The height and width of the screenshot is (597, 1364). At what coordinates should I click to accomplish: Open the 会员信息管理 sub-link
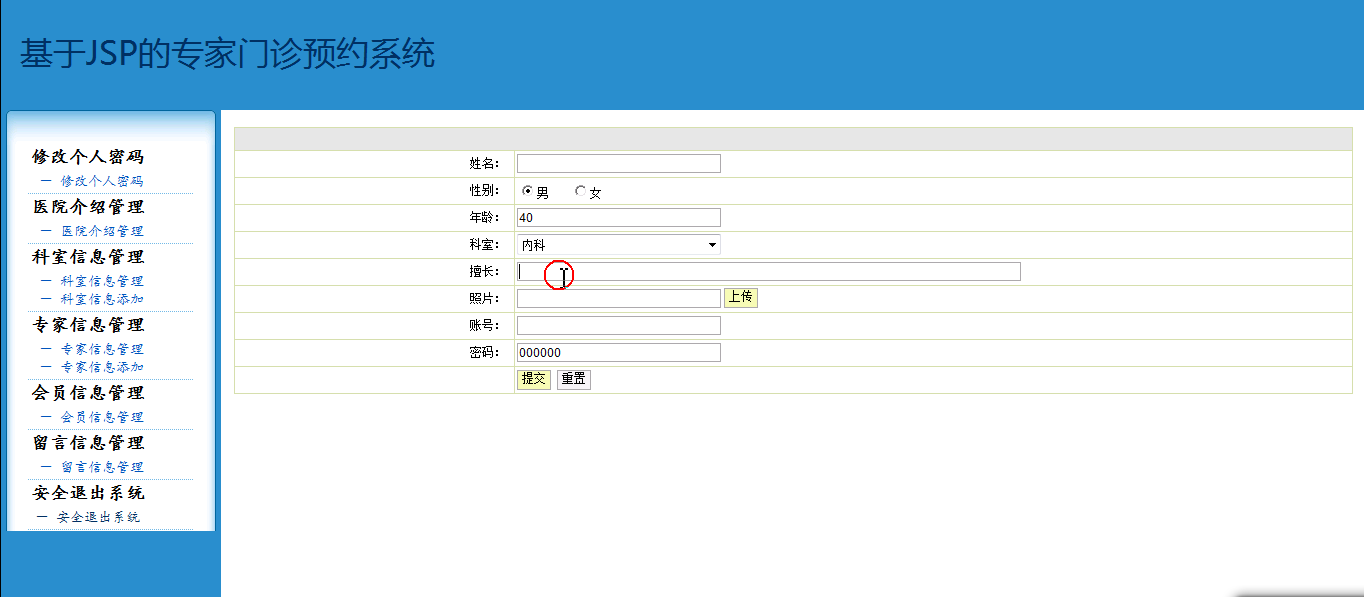[102, 417]
